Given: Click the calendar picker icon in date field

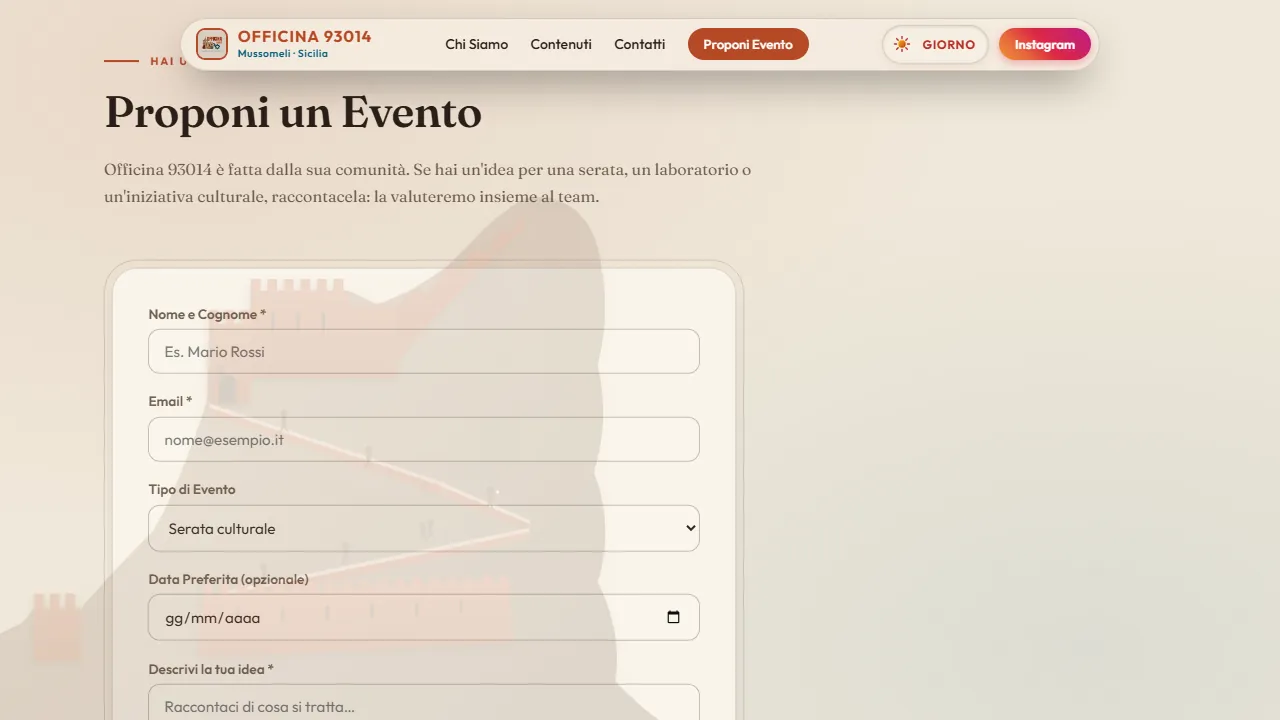Looking at the screenshot, I should pos(673,617).
